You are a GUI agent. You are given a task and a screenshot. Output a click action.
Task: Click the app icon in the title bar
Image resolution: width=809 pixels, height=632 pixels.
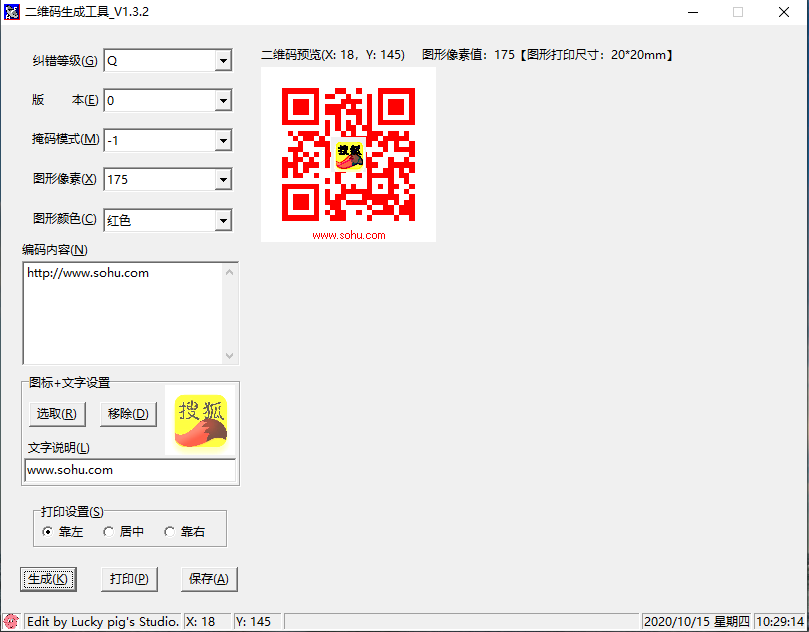tap(12, 12)
